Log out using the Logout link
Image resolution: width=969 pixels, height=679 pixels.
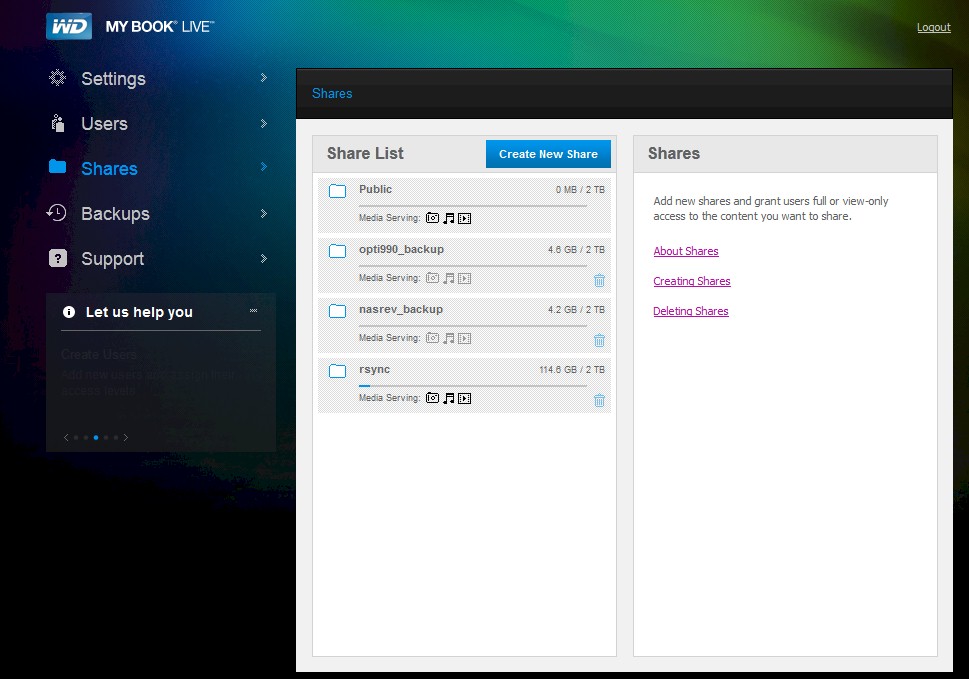coord(934,27)
